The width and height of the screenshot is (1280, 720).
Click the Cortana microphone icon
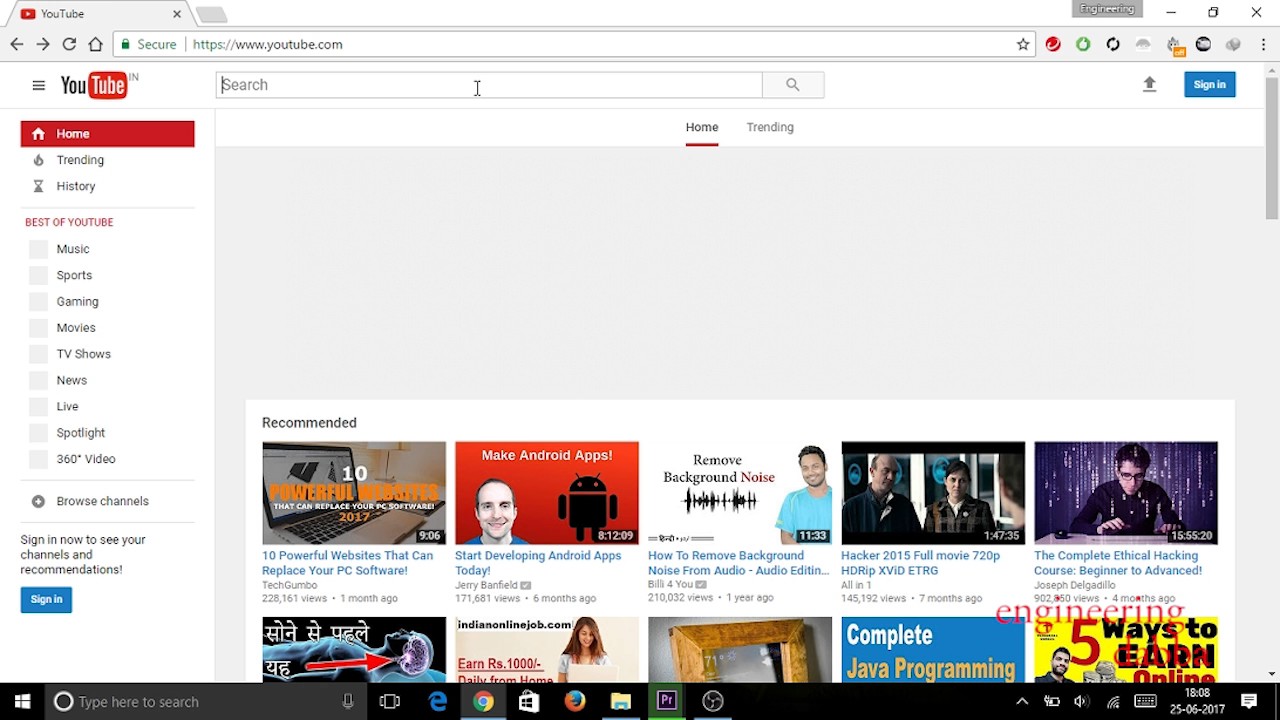point(348,702)
